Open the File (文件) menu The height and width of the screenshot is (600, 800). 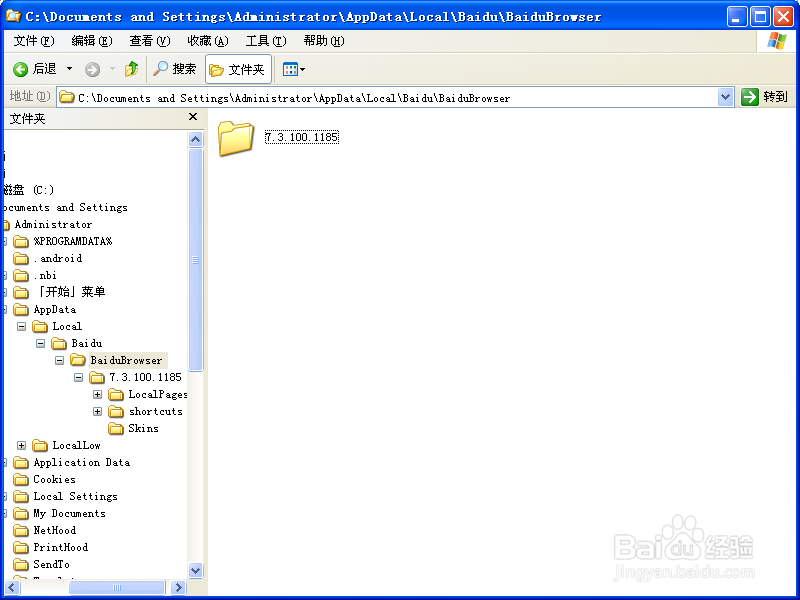coord(34,41)
